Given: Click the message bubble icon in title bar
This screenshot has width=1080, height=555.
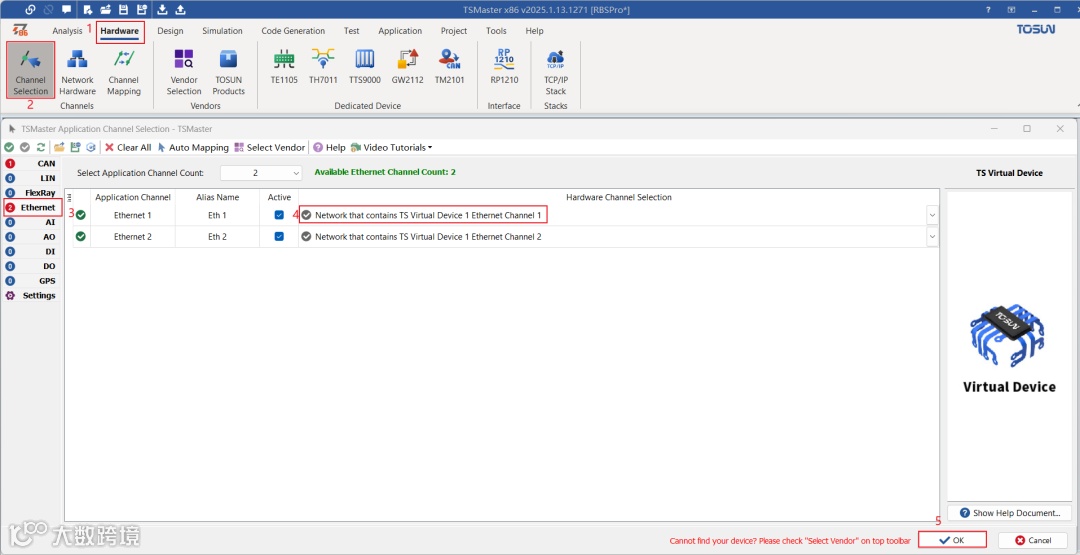Looking at the screenshot, I should click(x=66, y=10).
